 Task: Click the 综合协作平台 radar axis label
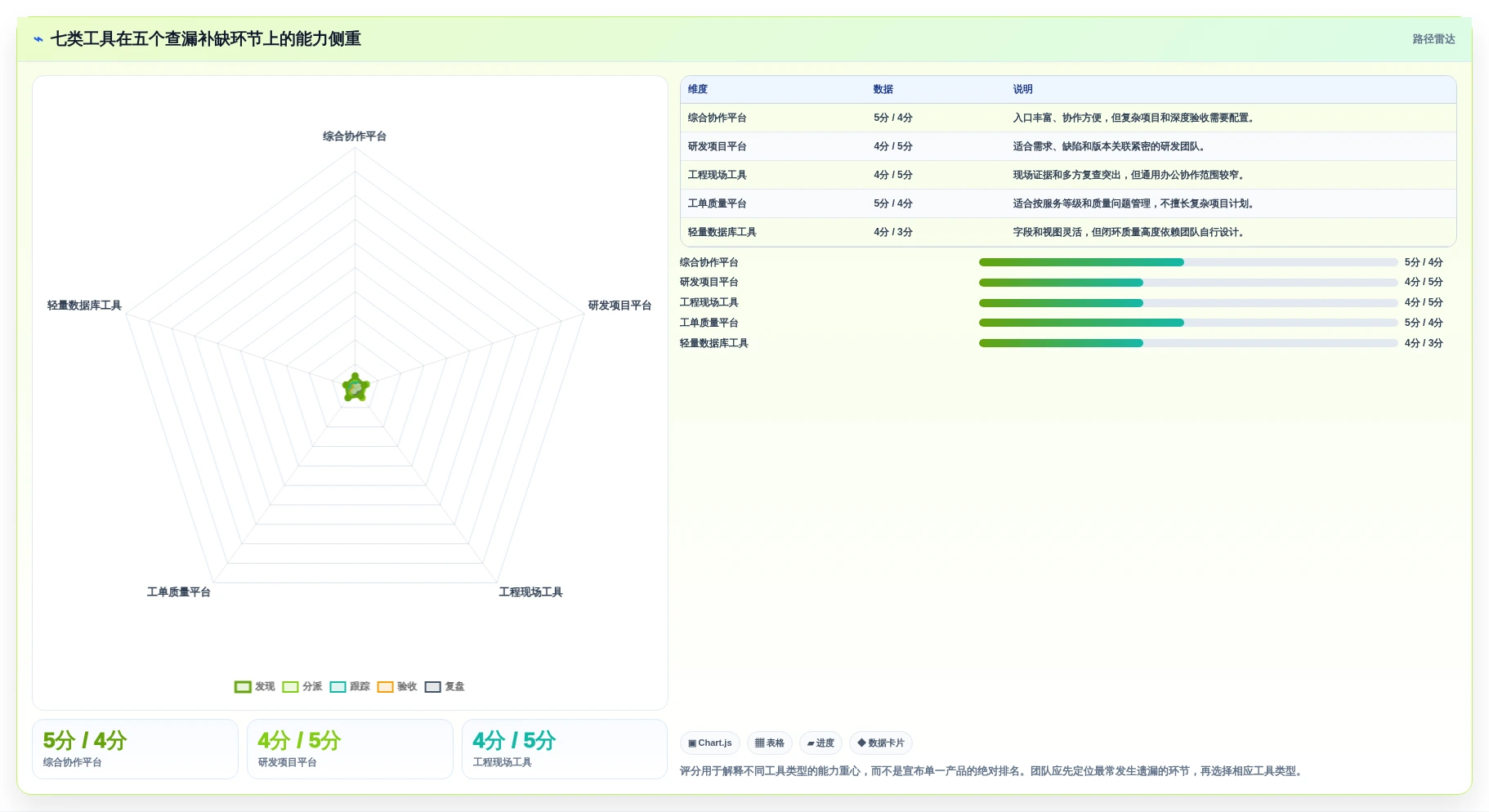pos(355,136)
